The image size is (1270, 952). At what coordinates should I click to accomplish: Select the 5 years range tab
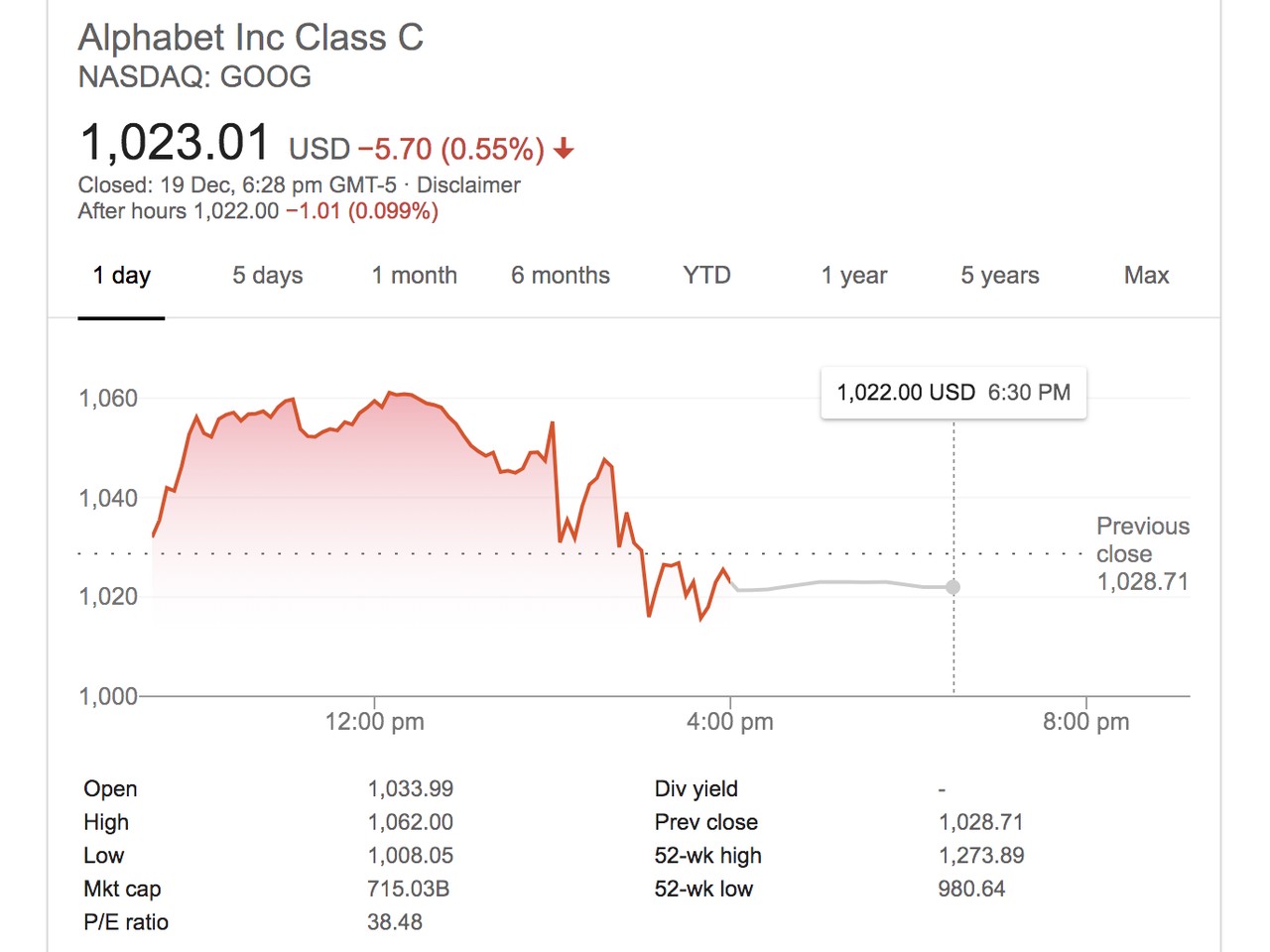[999, 276]
